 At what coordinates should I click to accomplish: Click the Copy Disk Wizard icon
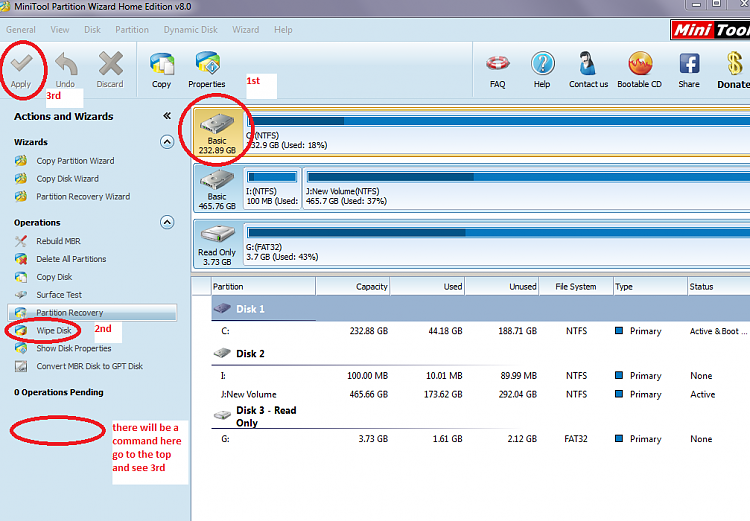[21, 178]
